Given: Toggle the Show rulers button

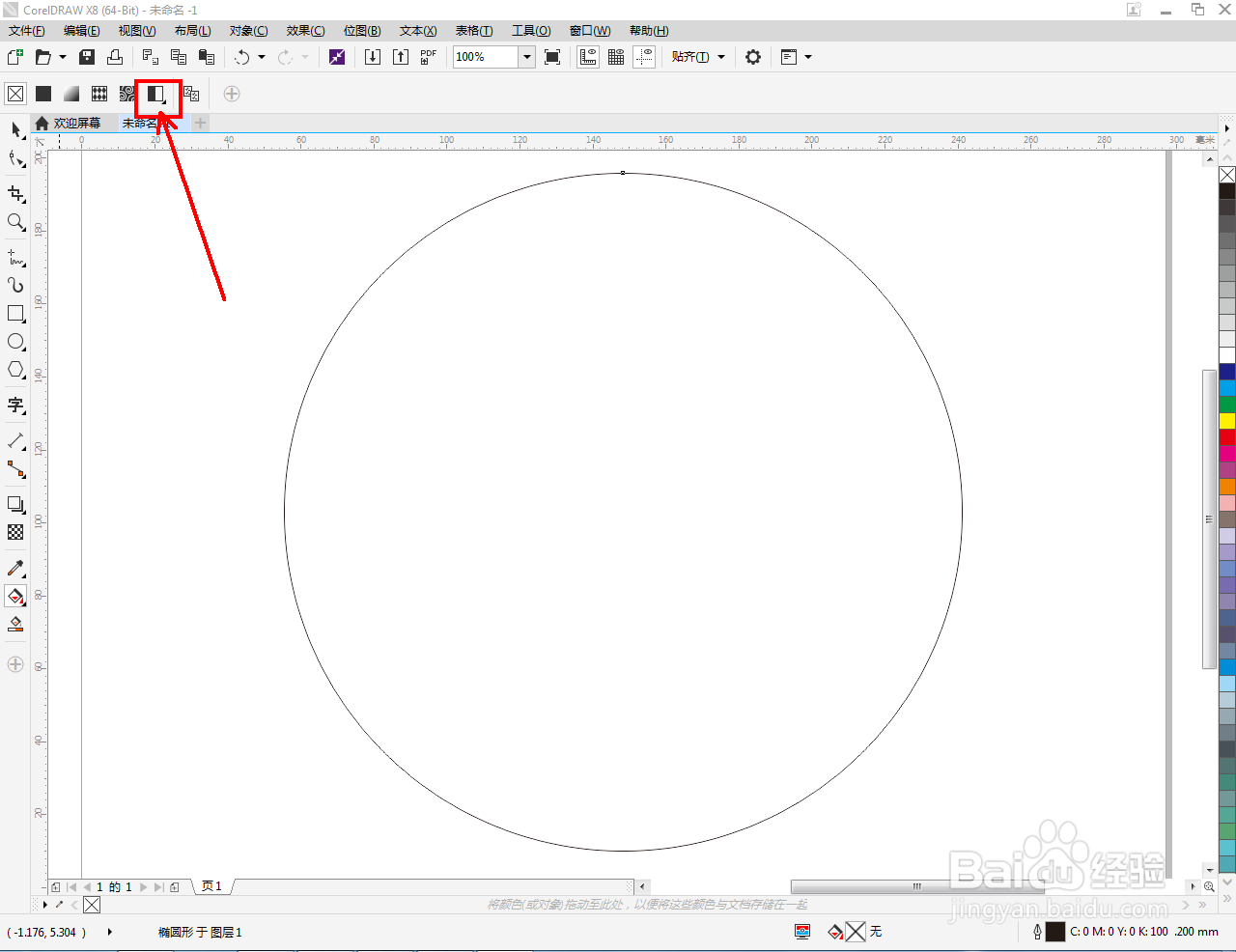Looking at the screenshot, I should [588, 57].
